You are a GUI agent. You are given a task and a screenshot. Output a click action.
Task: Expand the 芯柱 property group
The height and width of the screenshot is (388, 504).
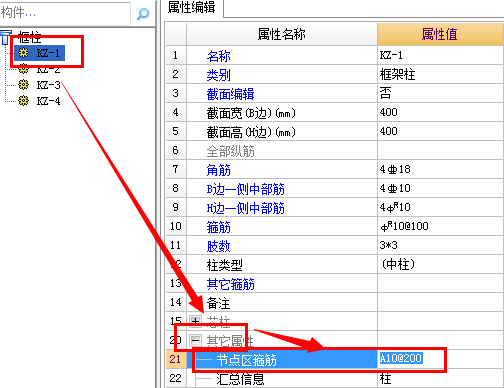tap(195, 321)
